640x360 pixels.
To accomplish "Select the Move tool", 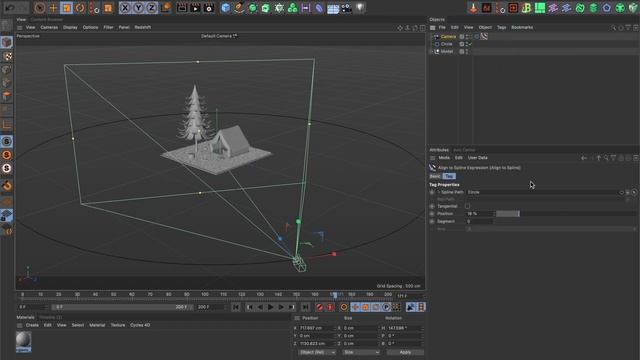I will click(53, 8).
